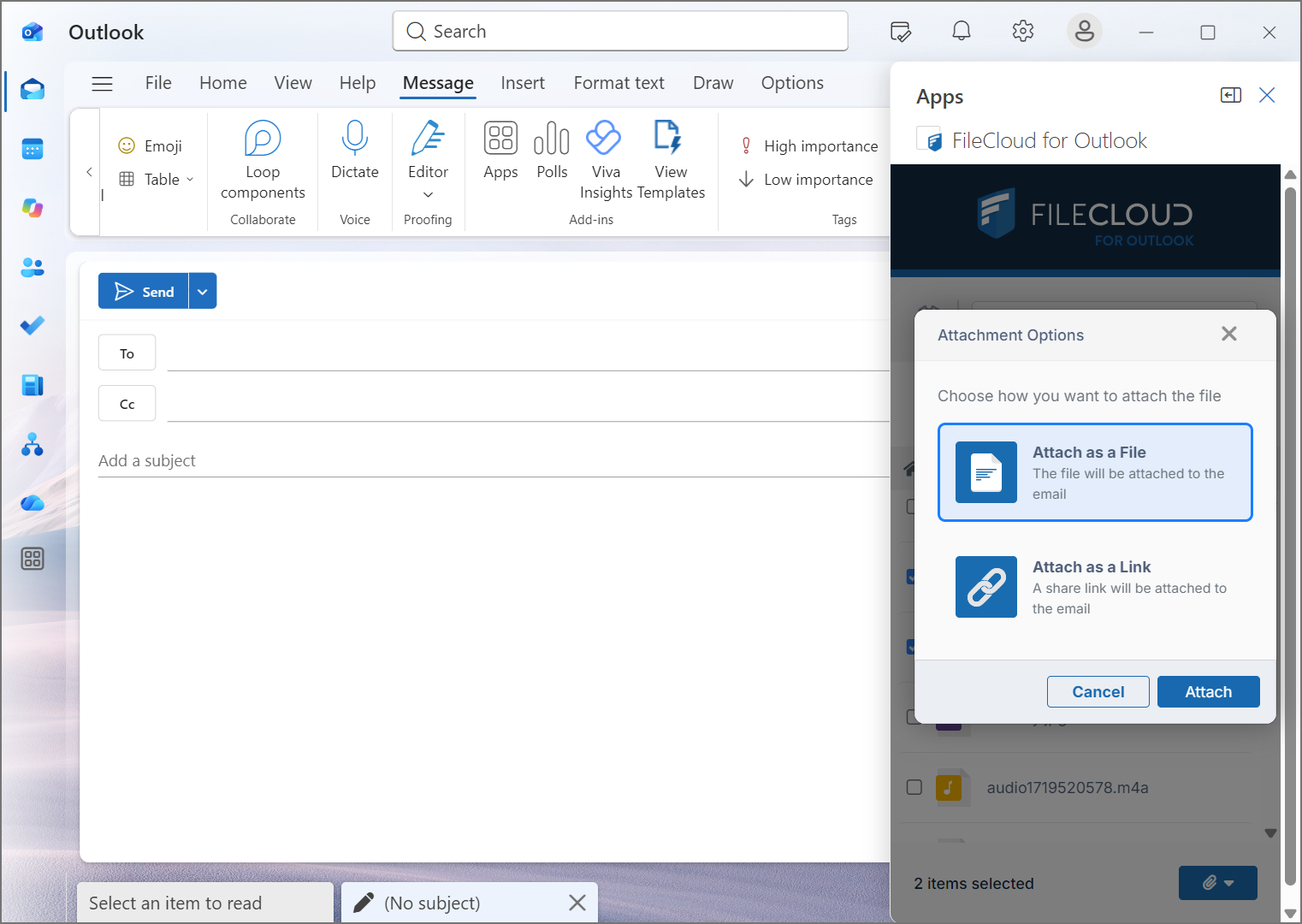Image resolution: width=1302 pixels, height=924 pixels.
Task: Confirm with the Attach button
Action: [1208, 691]
